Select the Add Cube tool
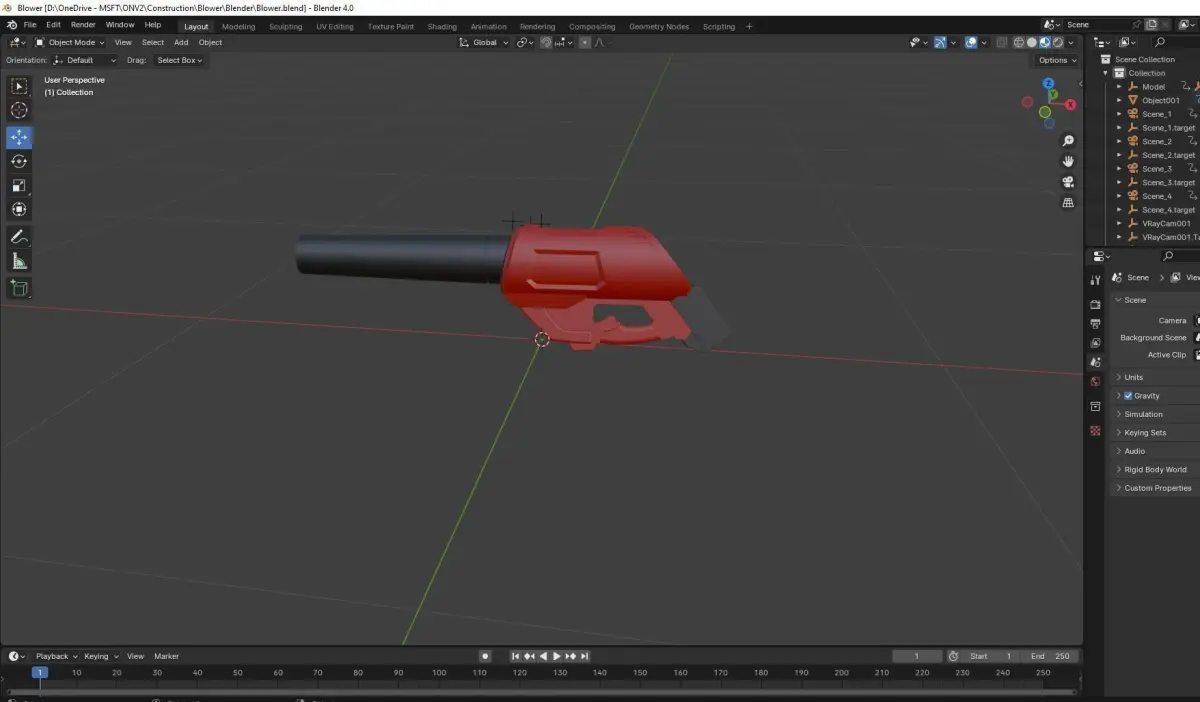 [x=19, y=288]
